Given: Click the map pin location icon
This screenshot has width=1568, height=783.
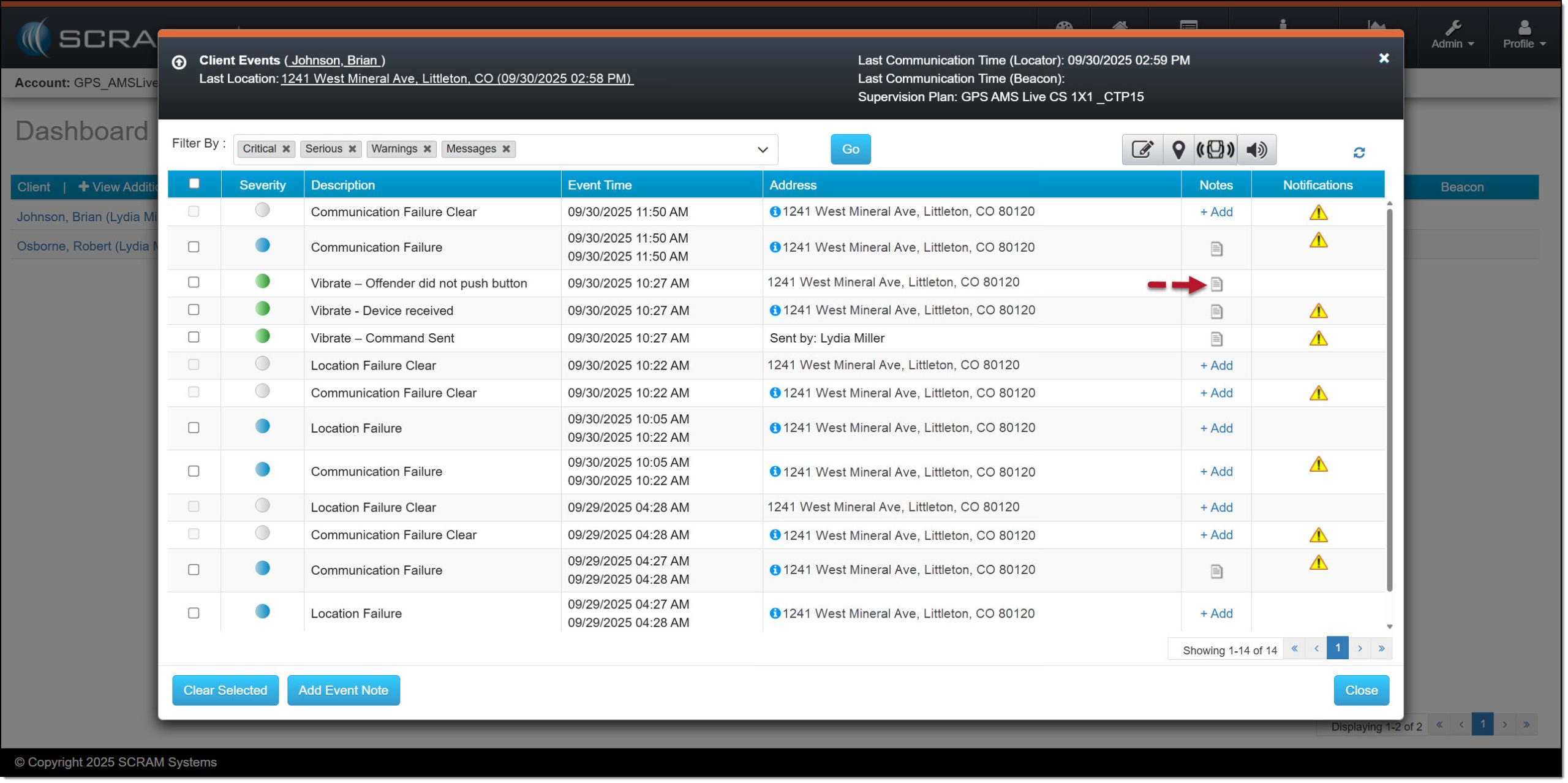Looking at the screenshot, I should 1178,149.
